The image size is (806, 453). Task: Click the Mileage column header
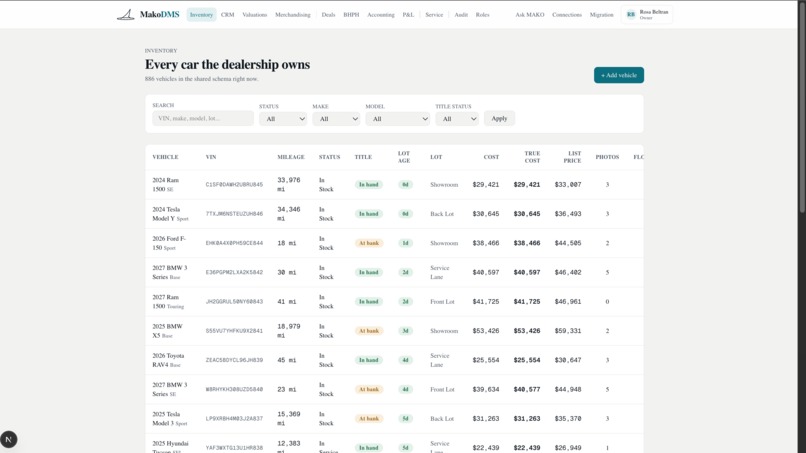[x=291, y=157]
